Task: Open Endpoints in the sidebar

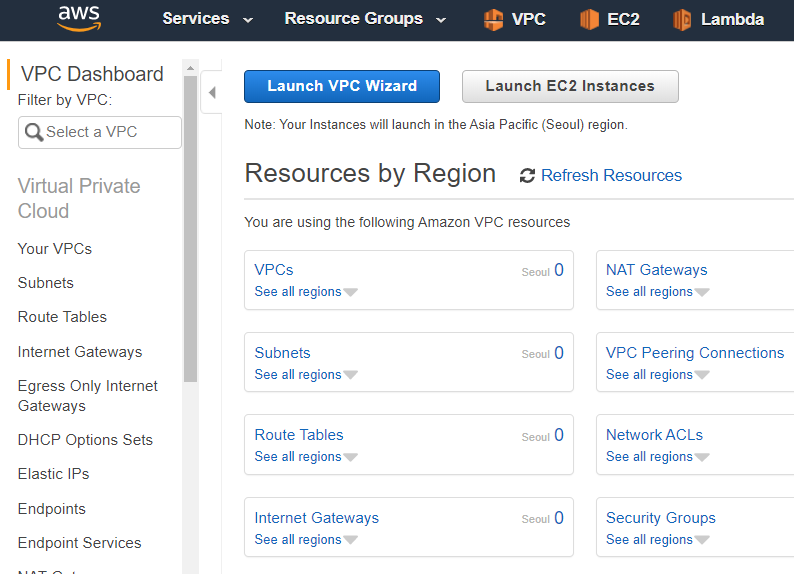Action: [x=52, y=509]
